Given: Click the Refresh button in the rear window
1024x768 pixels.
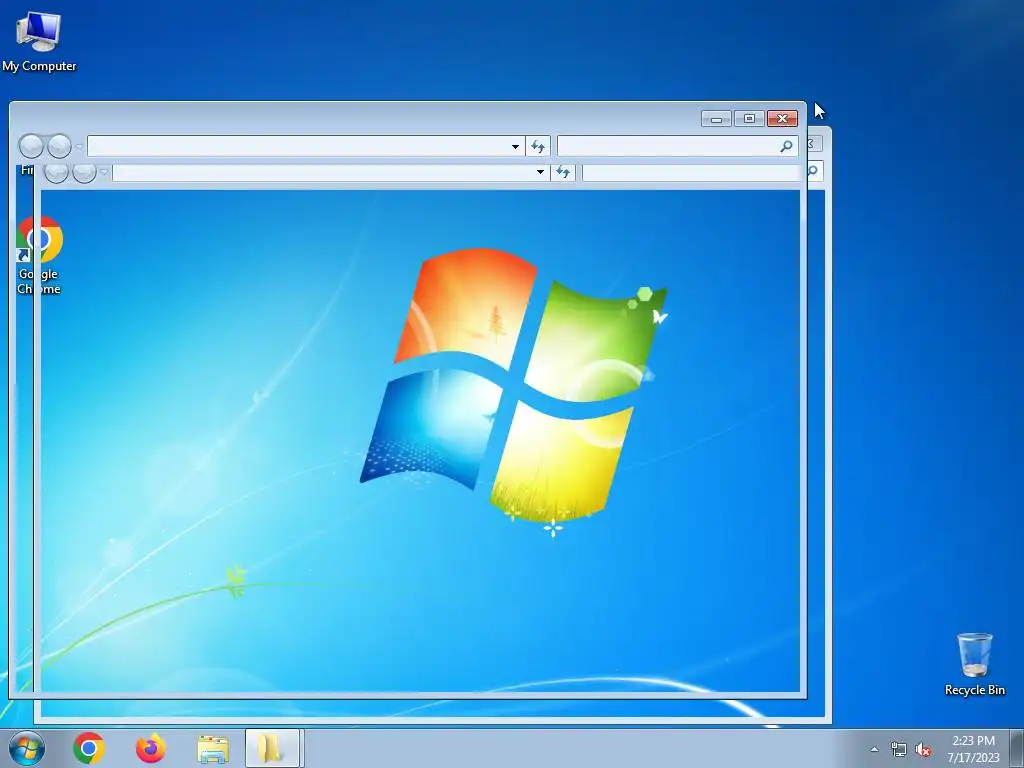Looking at the screenshot, I should coord(563,172).
